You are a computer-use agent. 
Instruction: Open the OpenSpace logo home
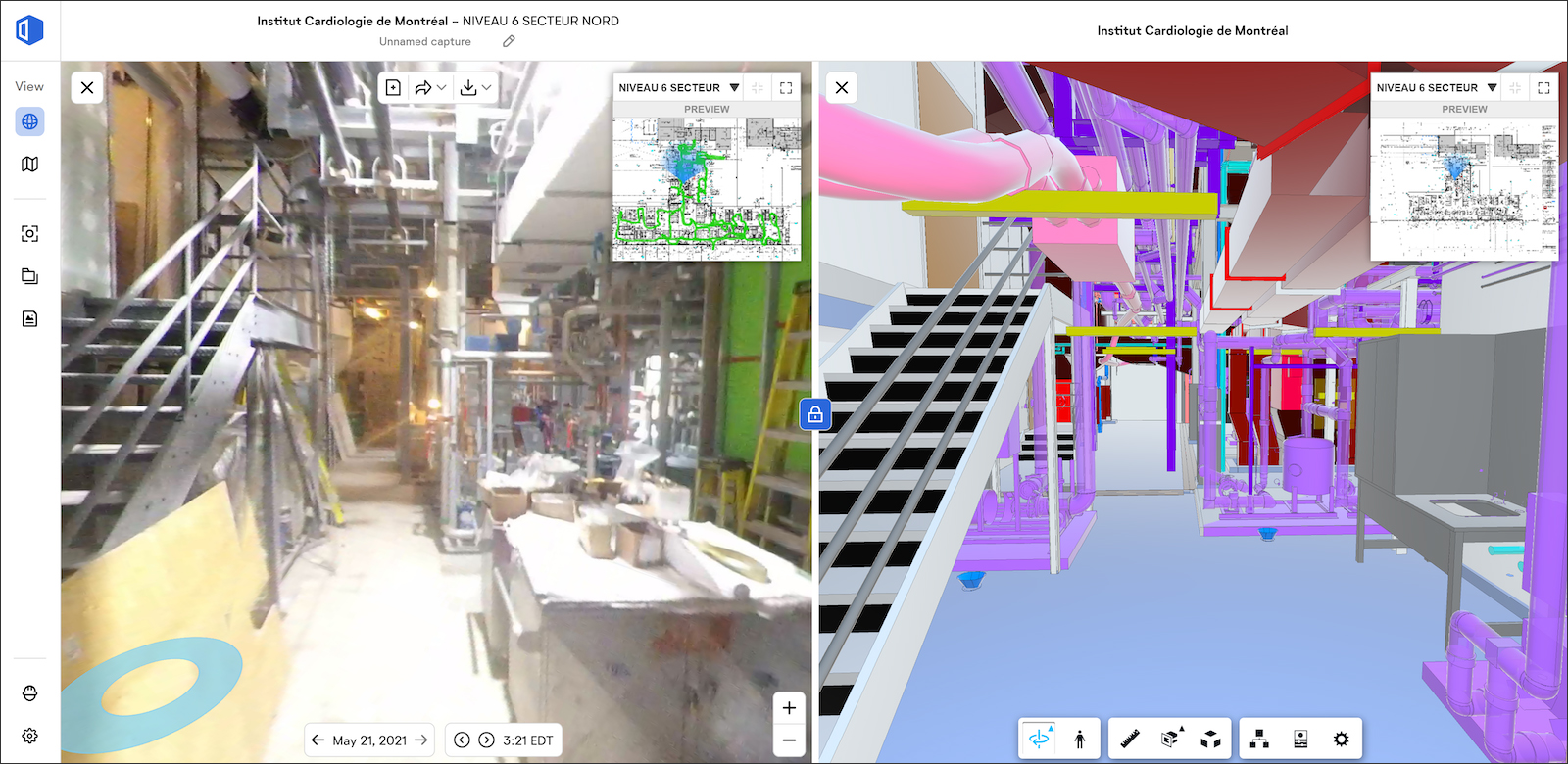coord(29,30)
